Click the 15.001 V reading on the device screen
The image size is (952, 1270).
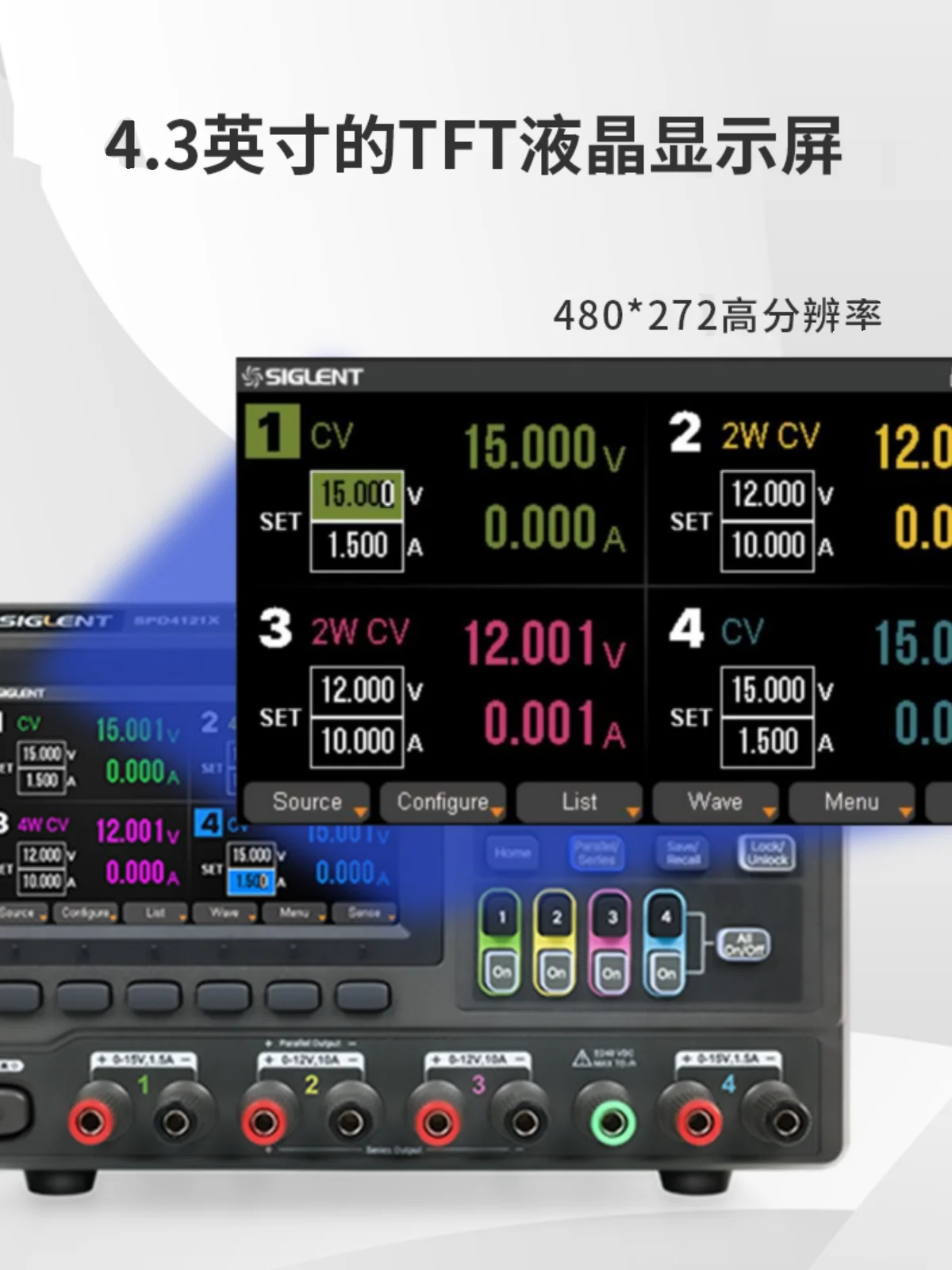pyautogui.click(x=137, y=730)
